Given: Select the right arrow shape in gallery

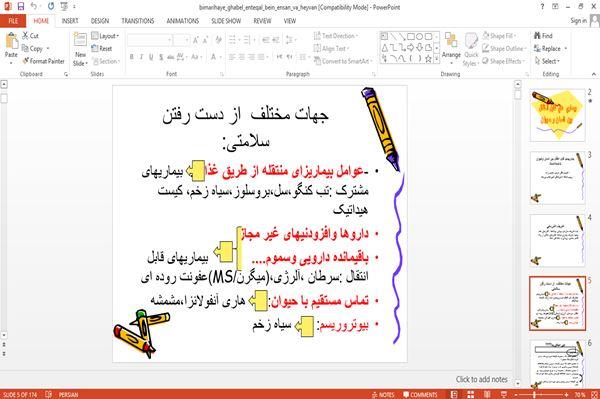Looking at the screenshot, I should pyautogui.click(x=411, y=47).
